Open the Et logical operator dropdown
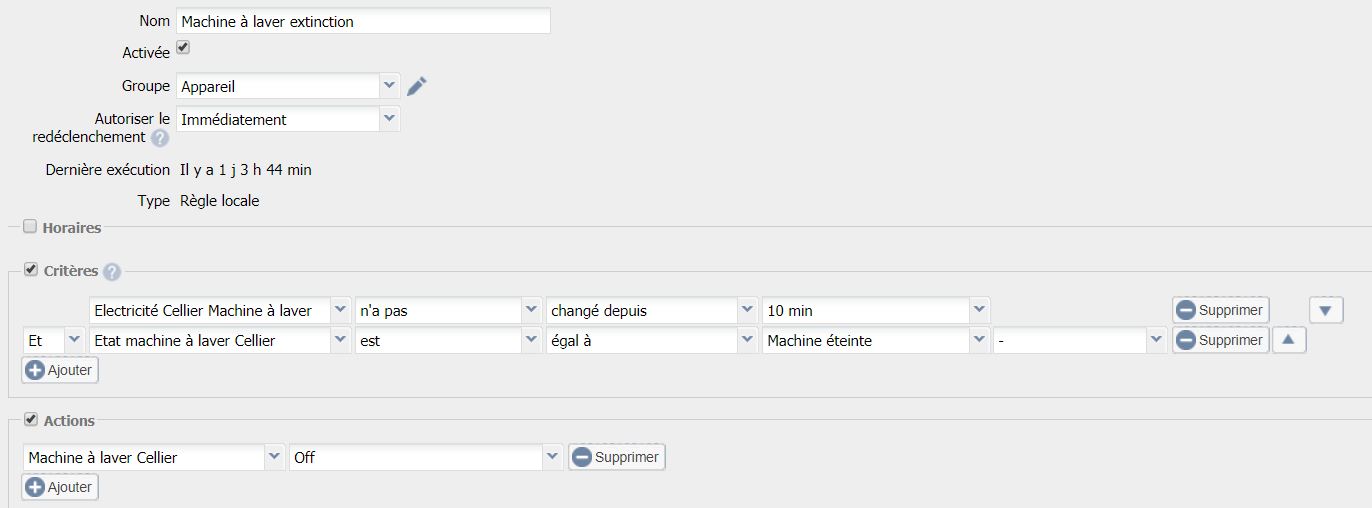The image size is (1372, 508). click(54, 340)
